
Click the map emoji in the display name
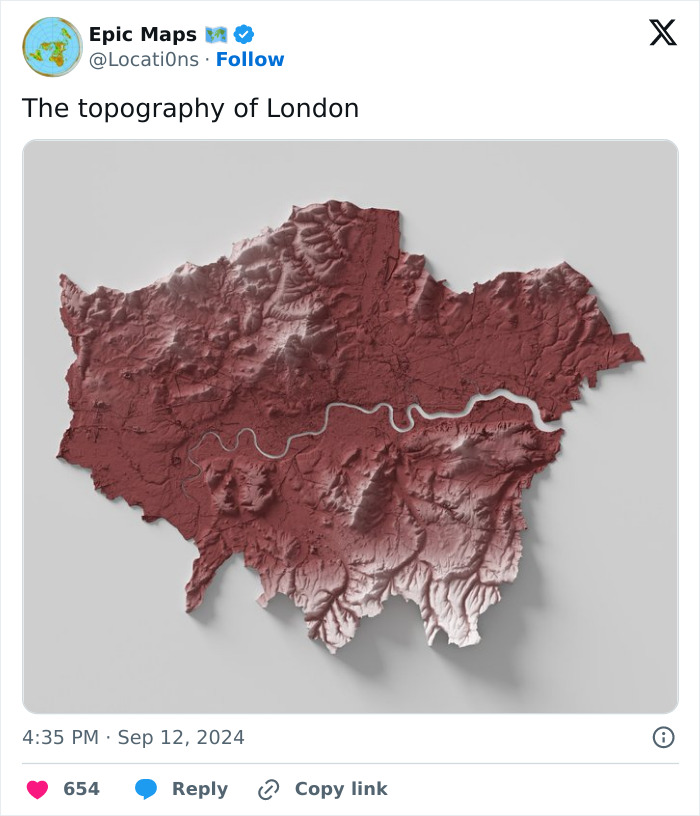pyautogui.click(x=216, y=34)
